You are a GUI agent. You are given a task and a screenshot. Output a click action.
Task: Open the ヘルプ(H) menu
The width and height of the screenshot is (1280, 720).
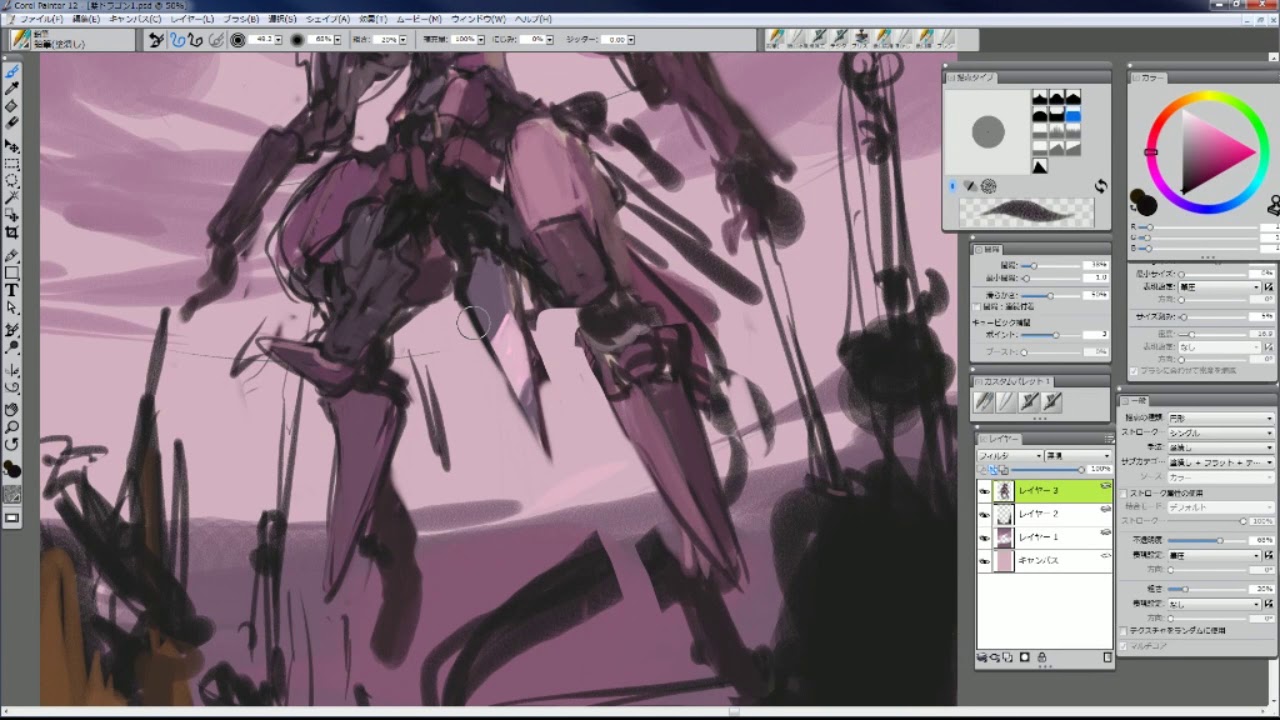[533, 19]
